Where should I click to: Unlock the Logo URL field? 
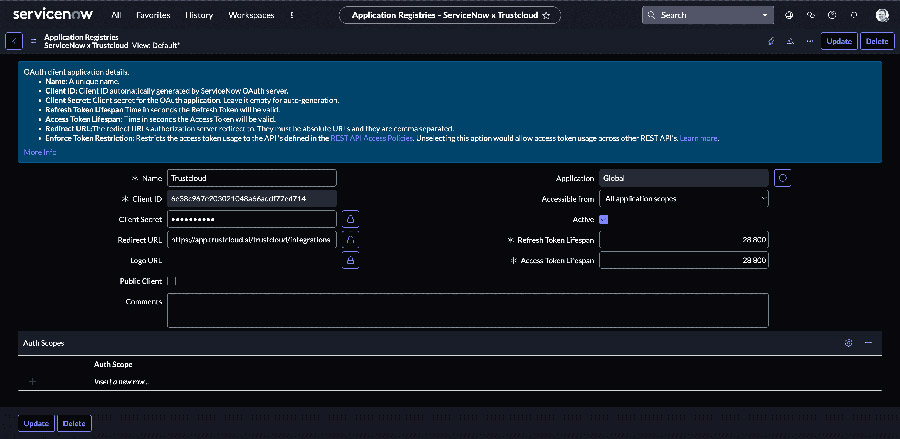pyautogui.click(x=350, y=261)
